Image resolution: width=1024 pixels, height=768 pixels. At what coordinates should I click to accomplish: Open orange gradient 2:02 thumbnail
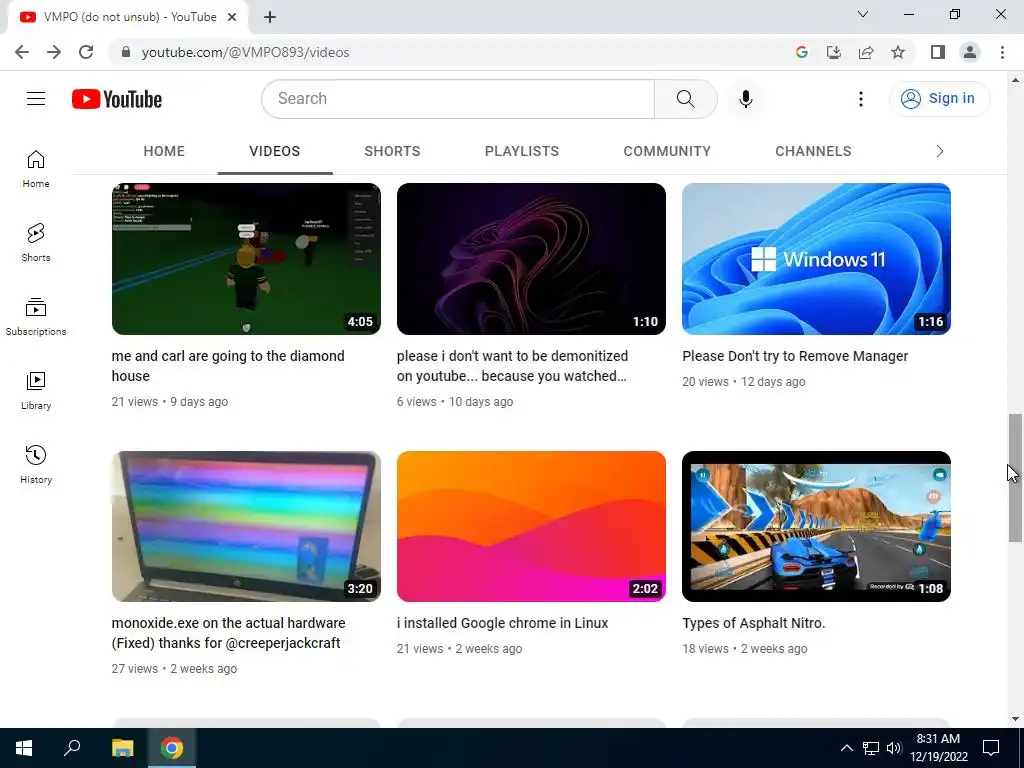(x=531, y=526)
